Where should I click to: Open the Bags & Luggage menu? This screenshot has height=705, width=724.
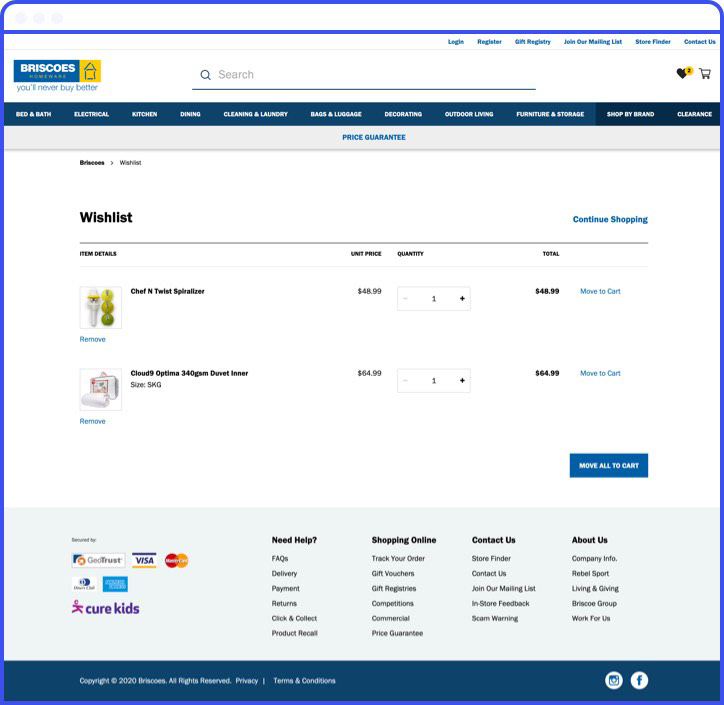pyautogui.click(x=336, y=114)
